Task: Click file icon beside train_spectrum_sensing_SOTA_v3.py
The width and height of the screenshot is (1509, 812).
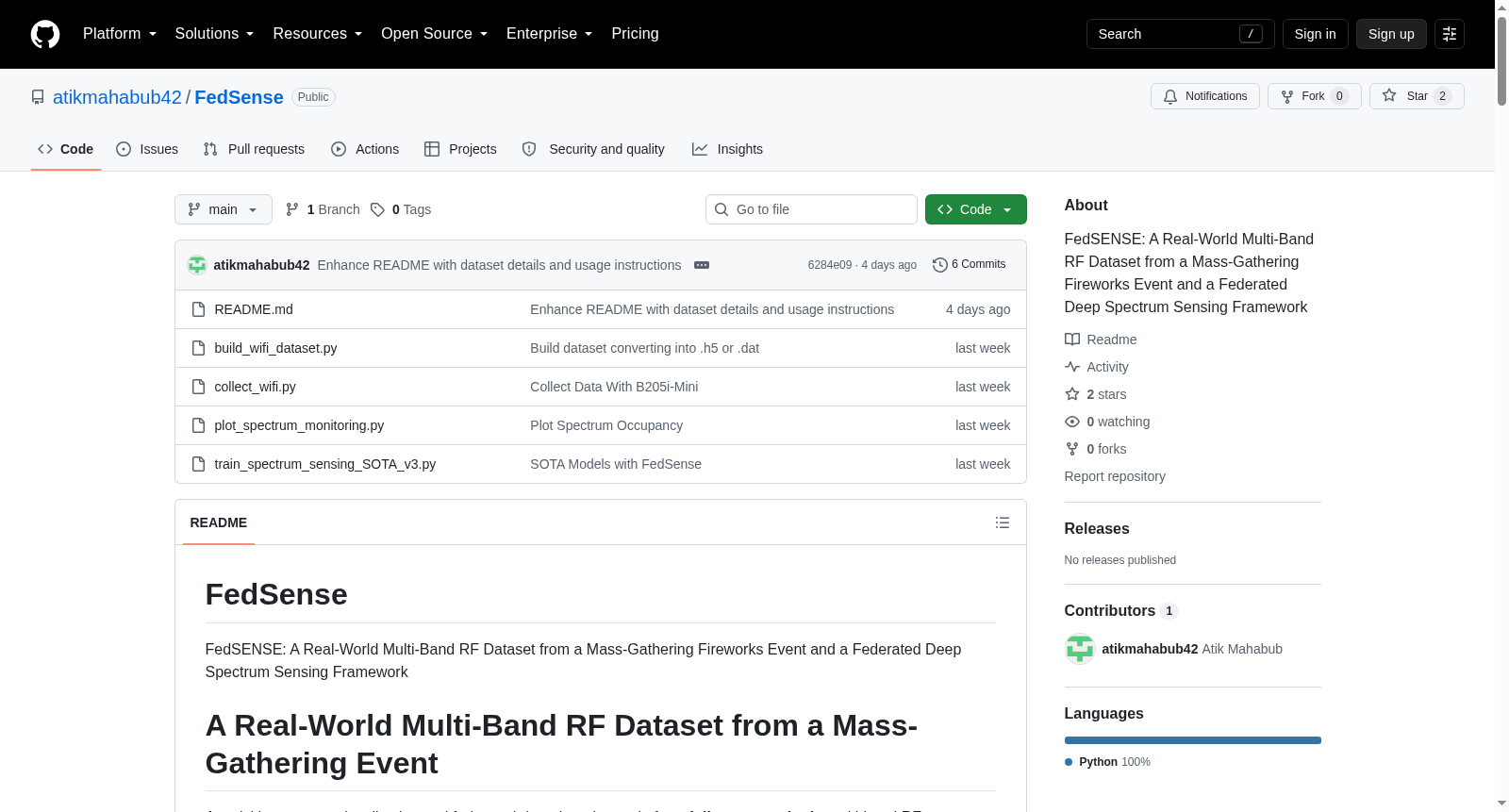Action: click(x=198, y=464)
